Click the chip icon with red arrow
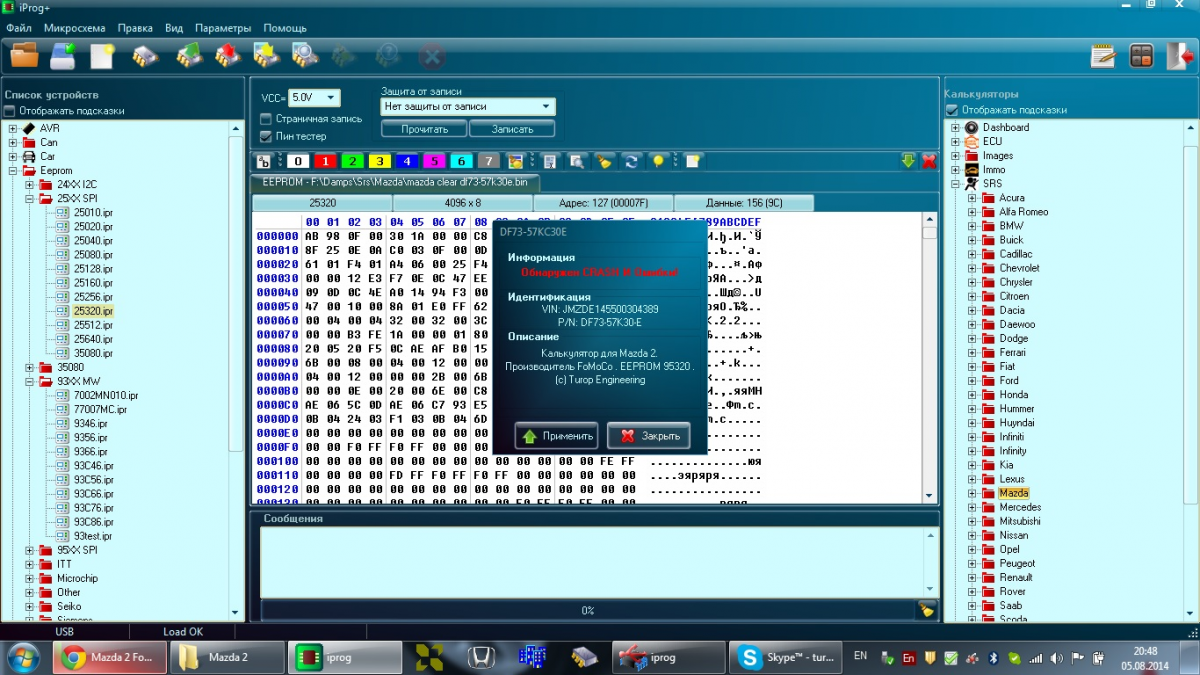 tap(228, 54)
